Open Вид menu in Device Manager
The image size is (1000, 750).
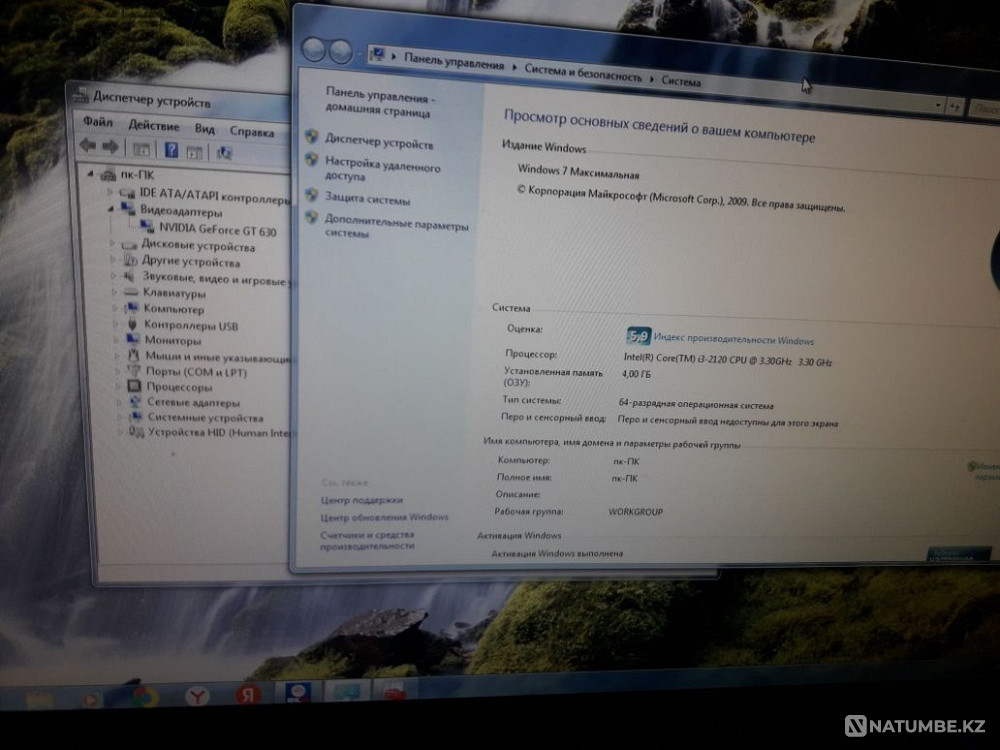click(205, 129)
